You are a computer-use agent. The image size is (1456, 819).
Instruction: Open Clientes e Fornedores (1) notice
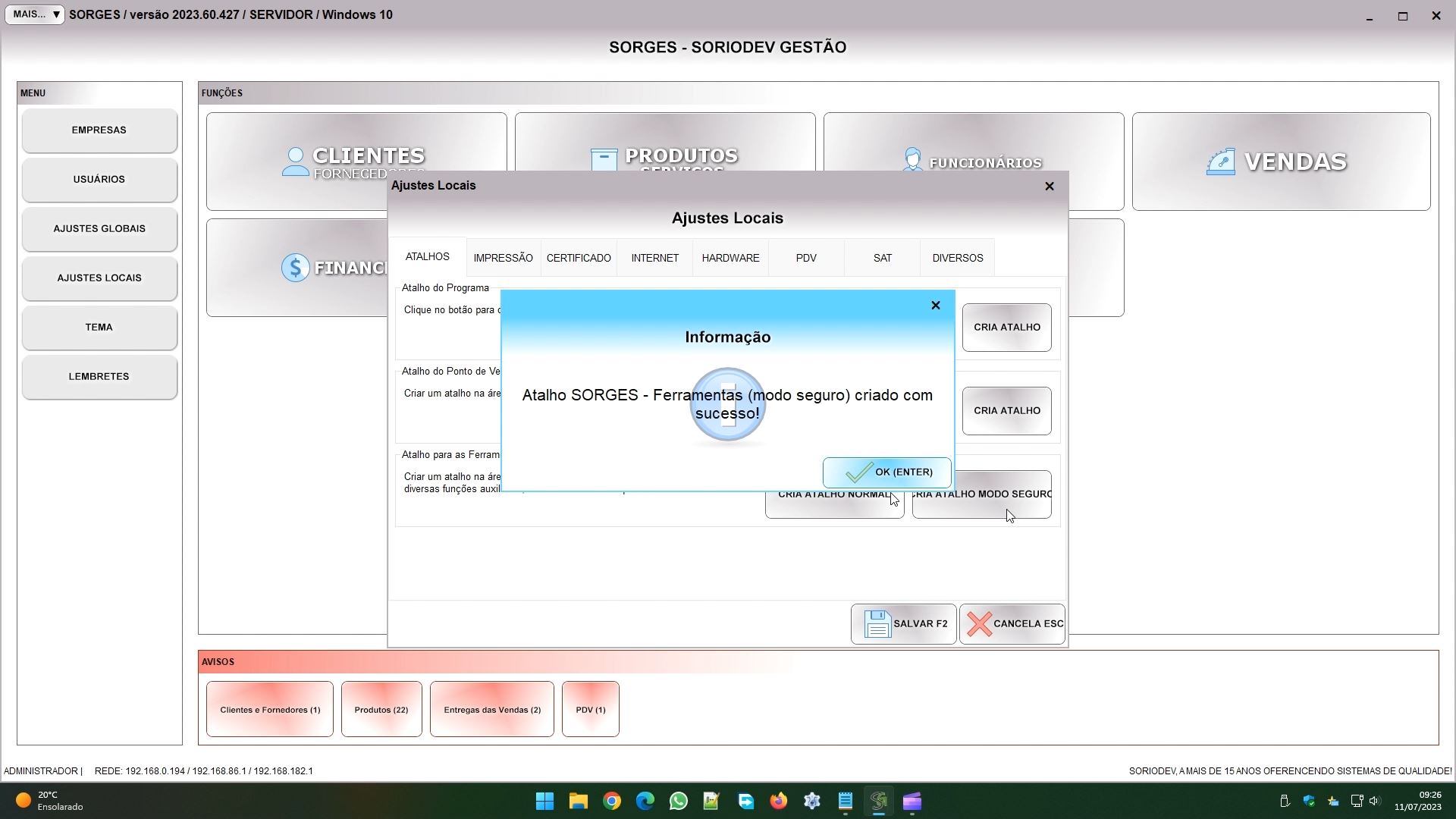(x=270, y=709)
